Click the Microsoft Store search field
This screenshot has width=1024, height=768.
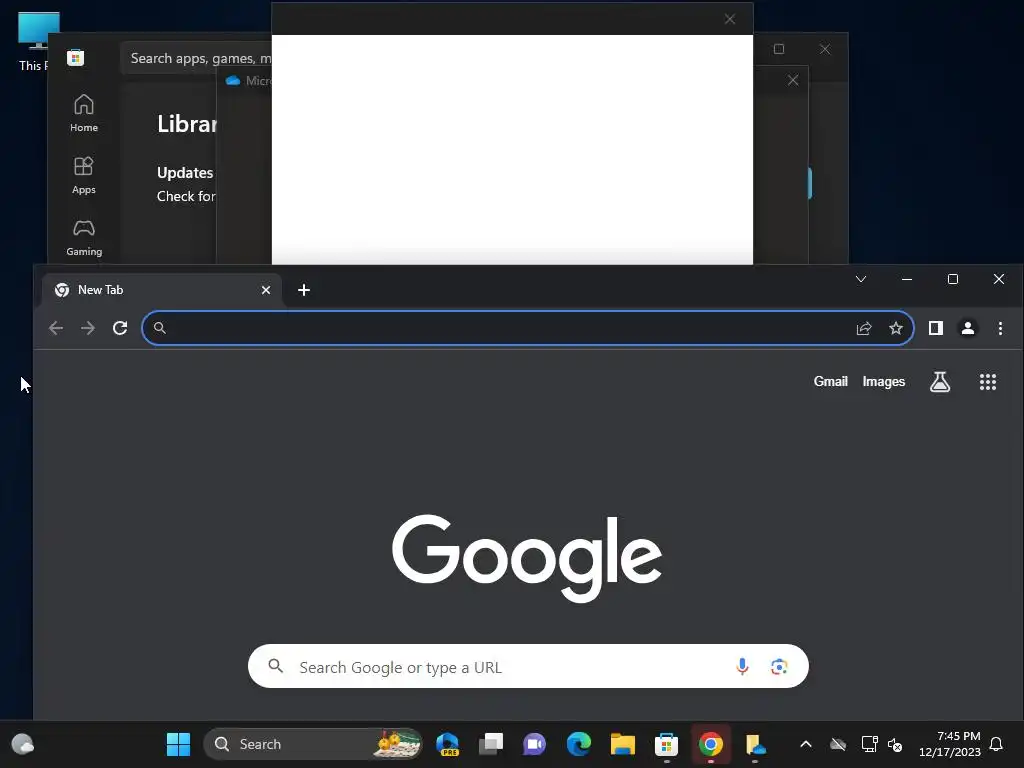tap(196, 58)
